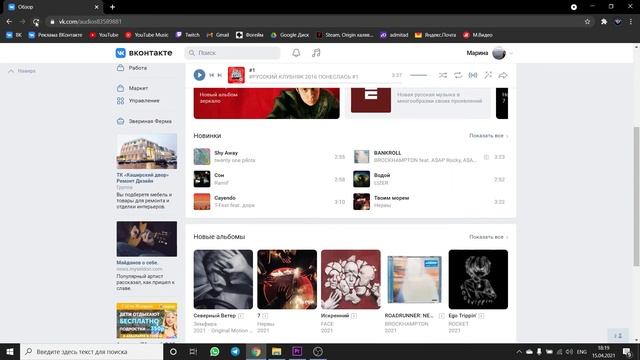Click the current track cover in the player
Image resolution: width=640 pixels, height=360 pixels.
(236, 75)
